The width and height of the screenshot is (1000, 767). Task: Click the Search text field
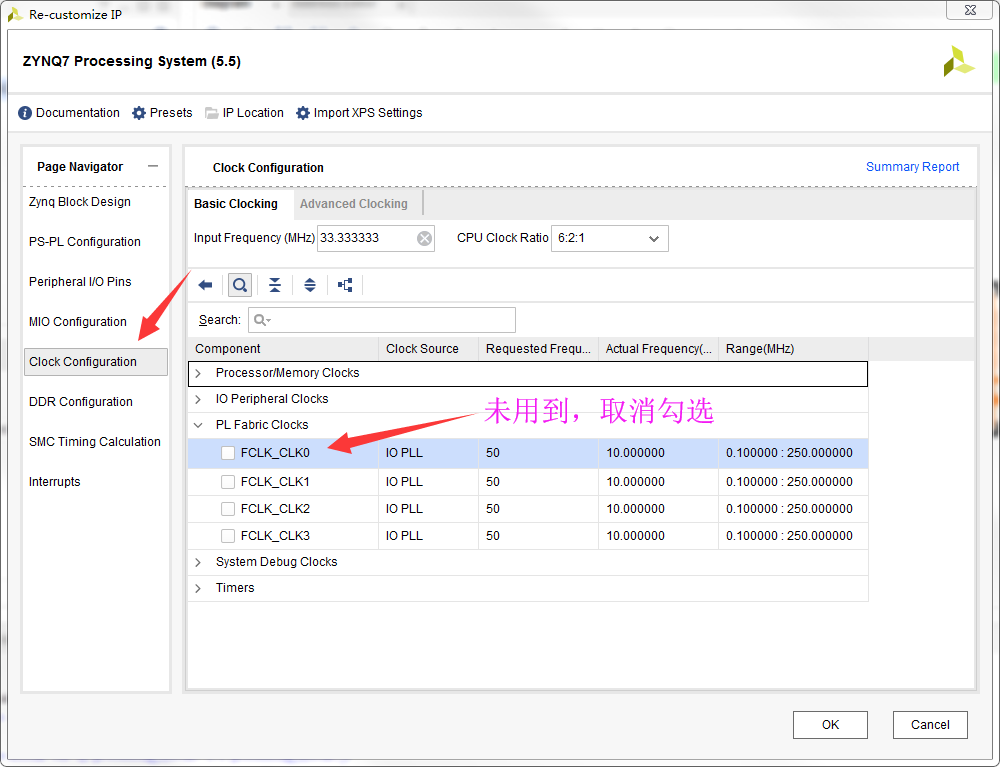tap(383, 320)
